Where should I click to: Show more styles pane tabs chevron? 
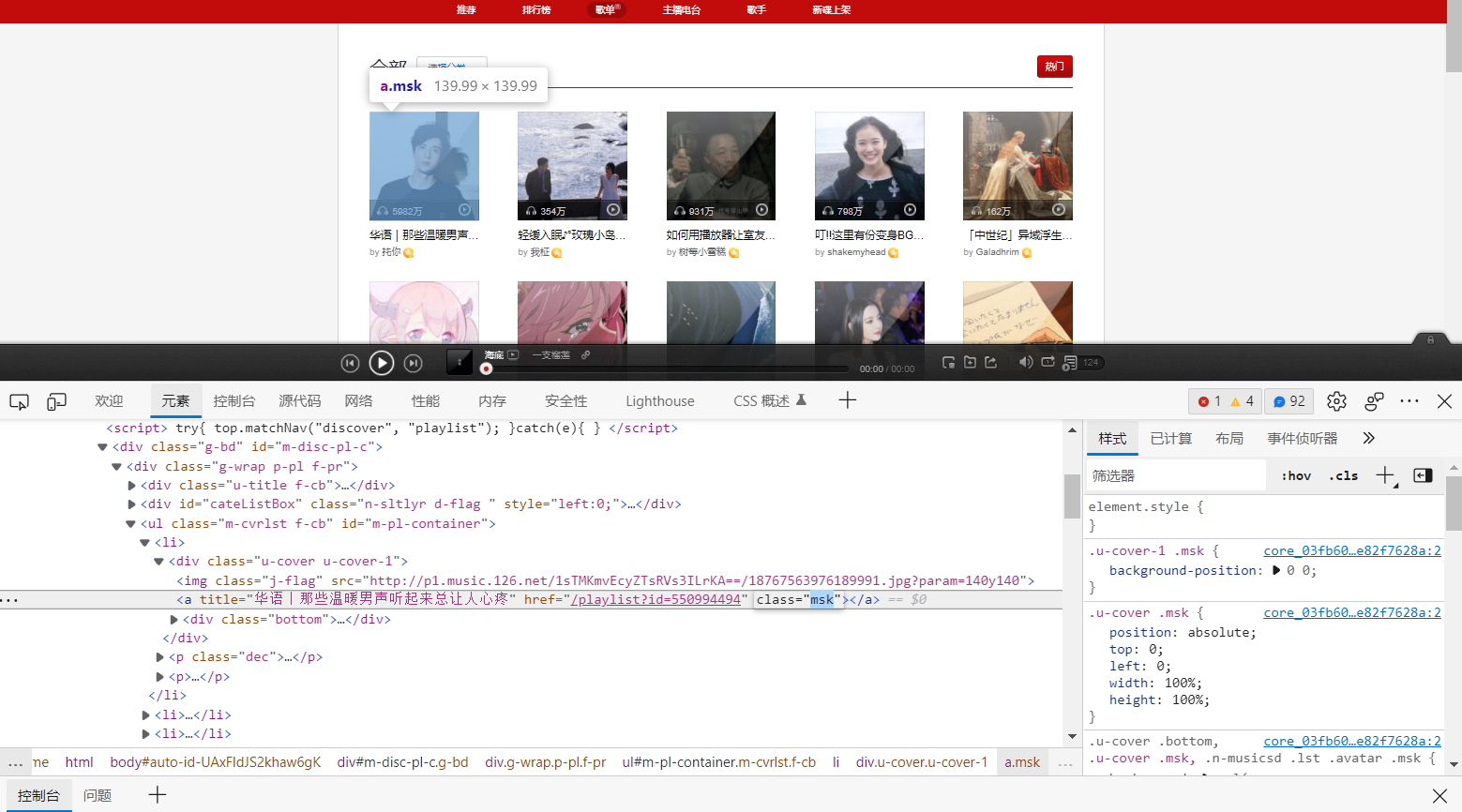(1368, 438)
